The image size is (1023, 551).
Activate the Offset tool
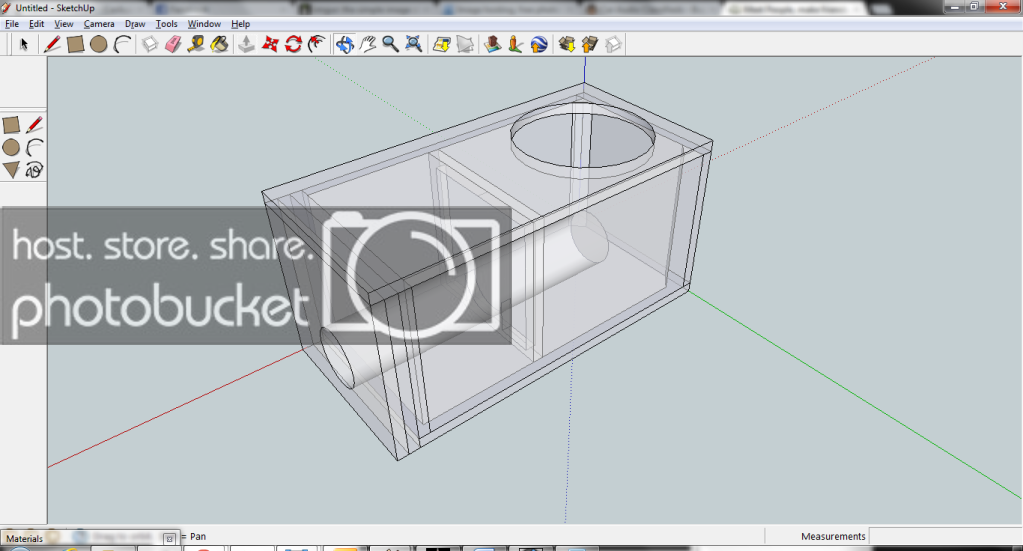tap(316, 44)
